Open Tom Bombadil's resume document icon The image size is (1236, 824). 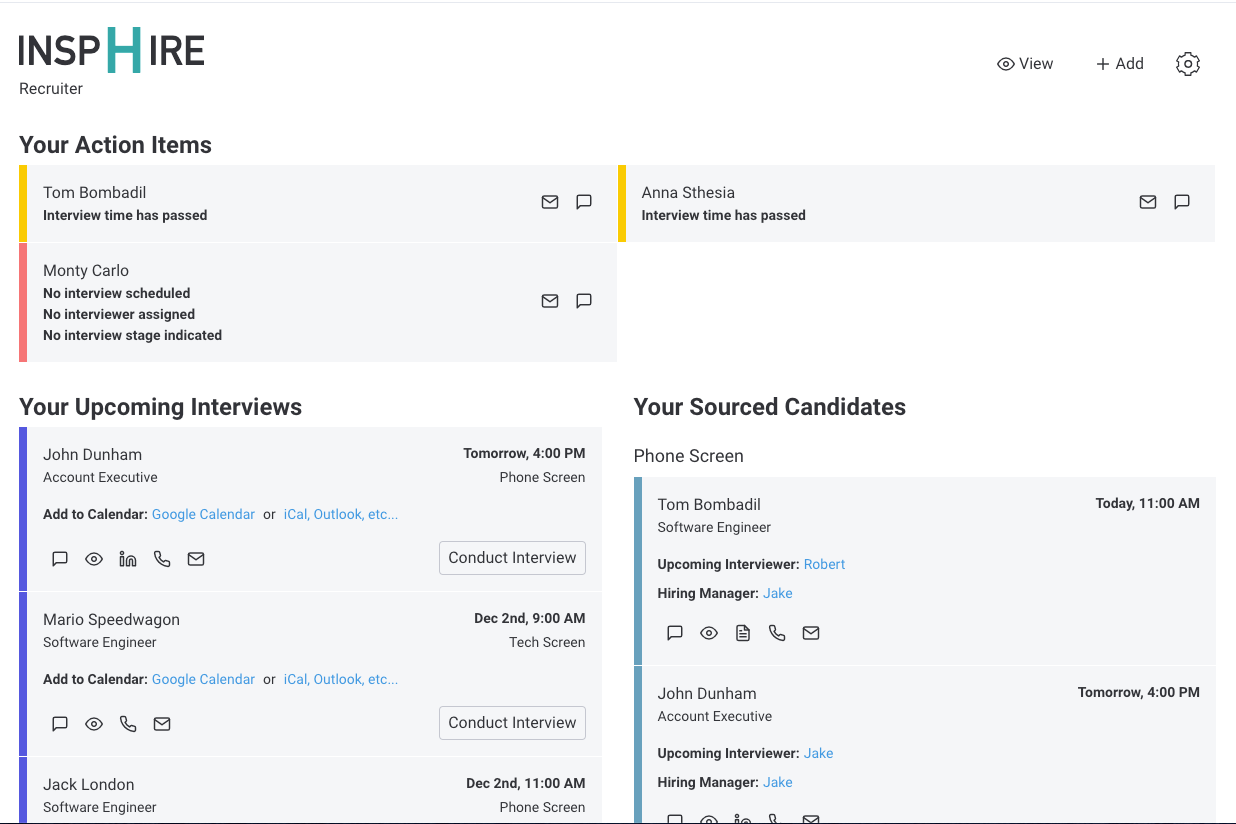coord(743,633)
